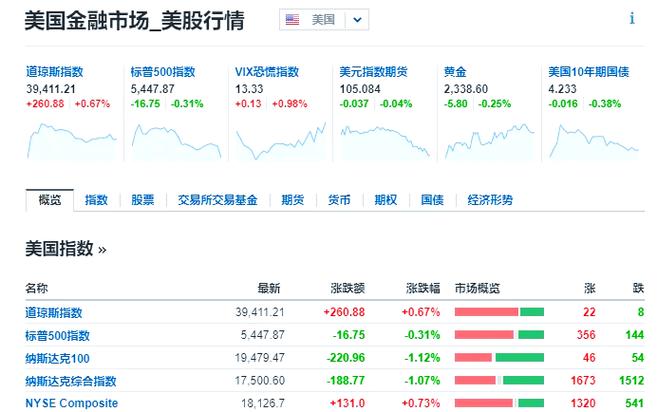Switch to the 股票 tab
Viewport: 657px width, 412px height.
(x=143, y=200)
